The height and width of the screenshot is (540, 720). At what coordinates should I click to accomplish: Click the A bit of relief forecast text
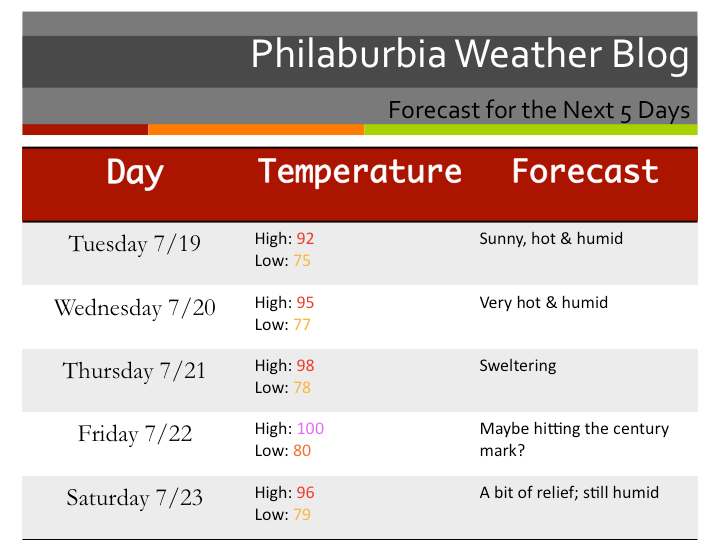coord(569,492)
